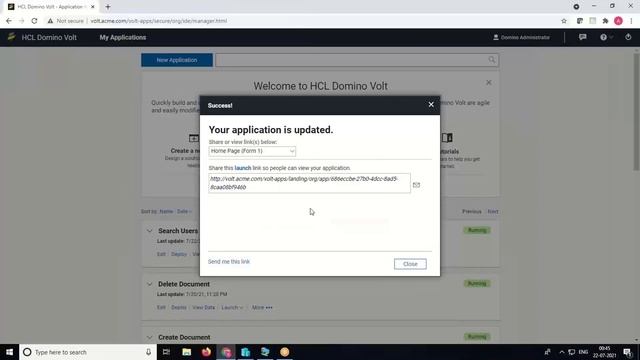Show hidden system tray icons
Image resolution: width=640 pixels, height=360 pixels.
[562, 352]
